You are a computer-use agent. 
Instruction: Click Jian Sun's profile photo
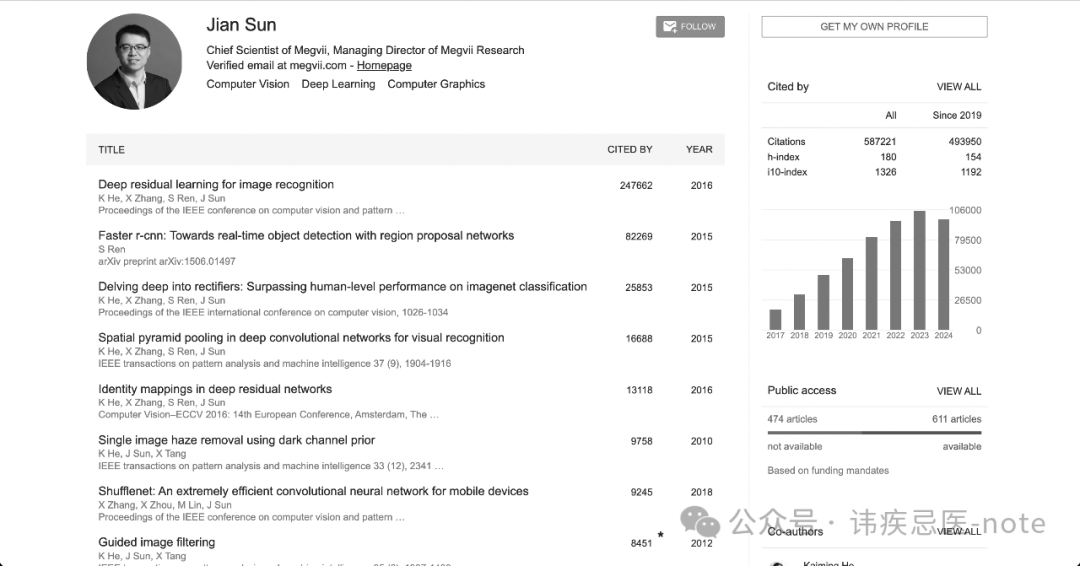(134, 62)
